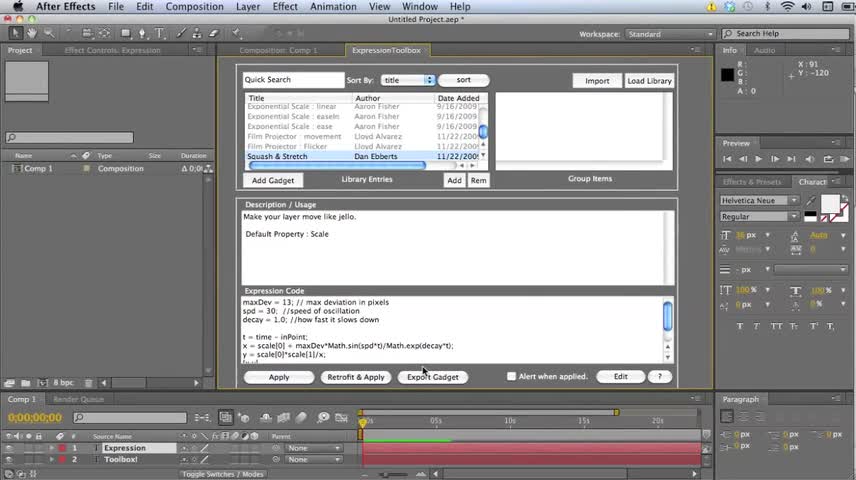The image size is (856, 480).
Task: Toggle Motion Blur switch in timeline
Action: click(x=301, y=418)
